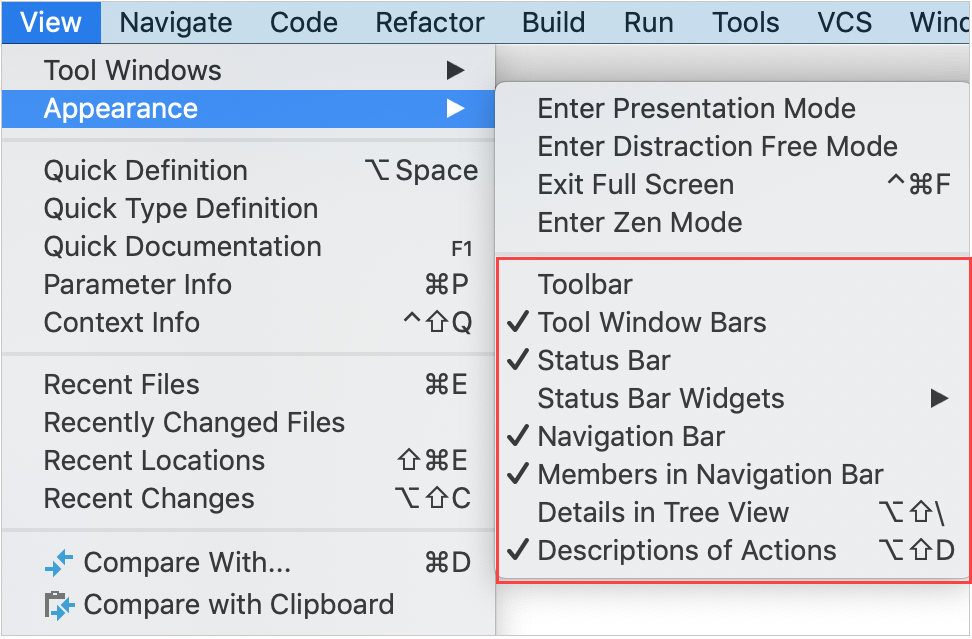This screenshot has height=639, width=972.
Task: Select Enter Presentation Mode
Action: click(x=696, y=109)
